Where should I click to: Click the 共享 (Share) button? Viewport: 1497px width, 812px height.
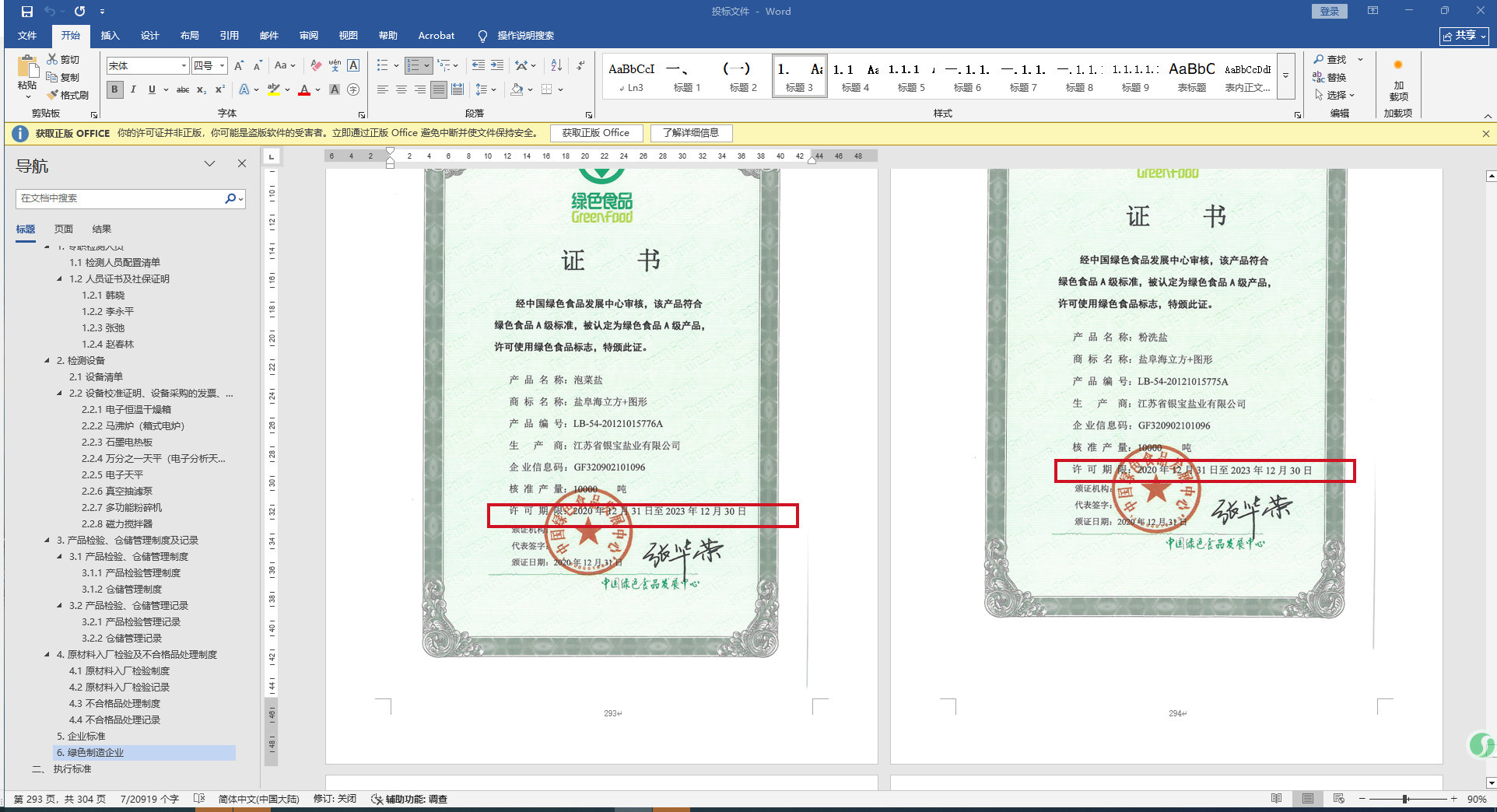coord(1464,36)
